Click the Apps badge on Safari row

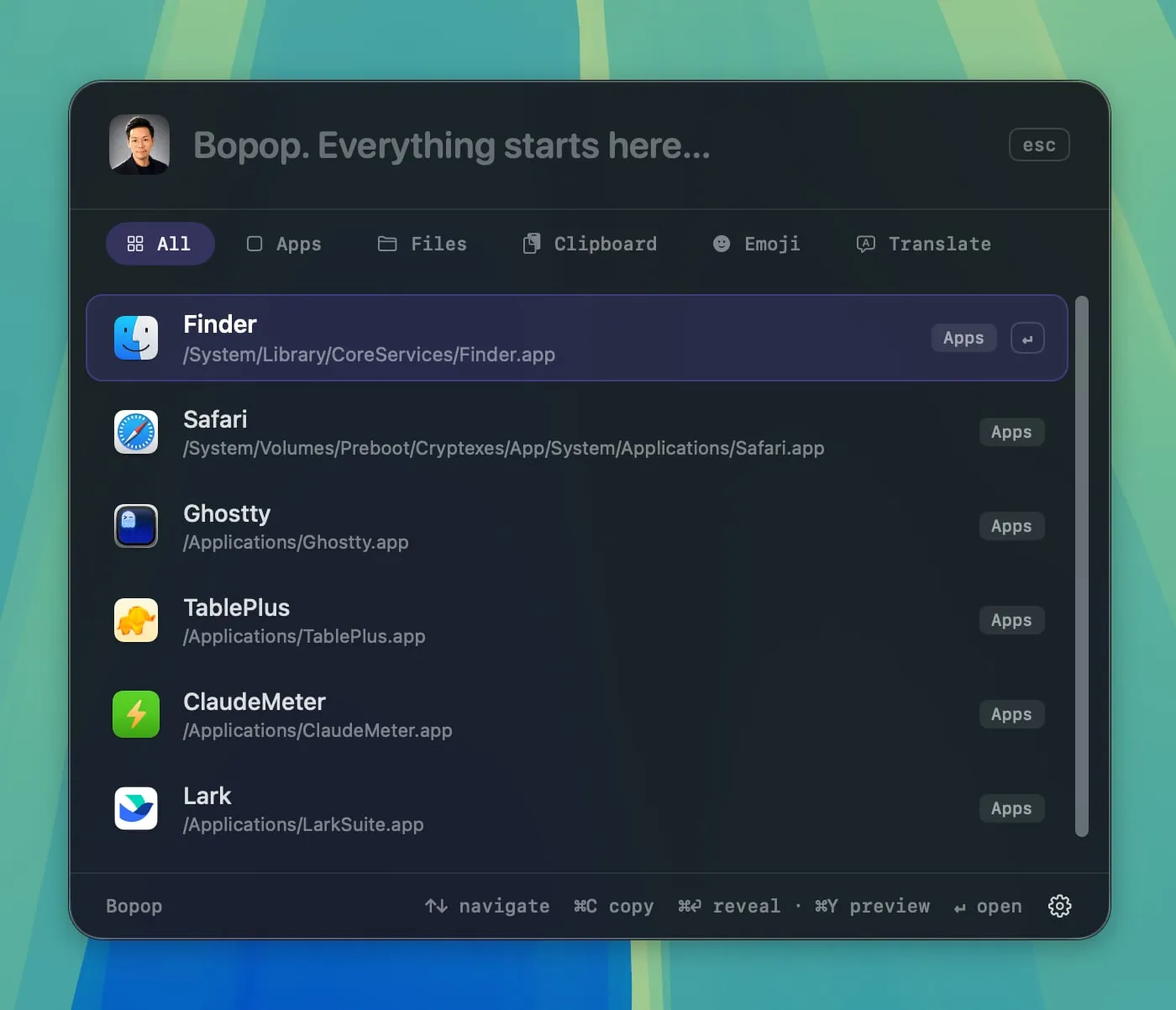coord(1011,432)
